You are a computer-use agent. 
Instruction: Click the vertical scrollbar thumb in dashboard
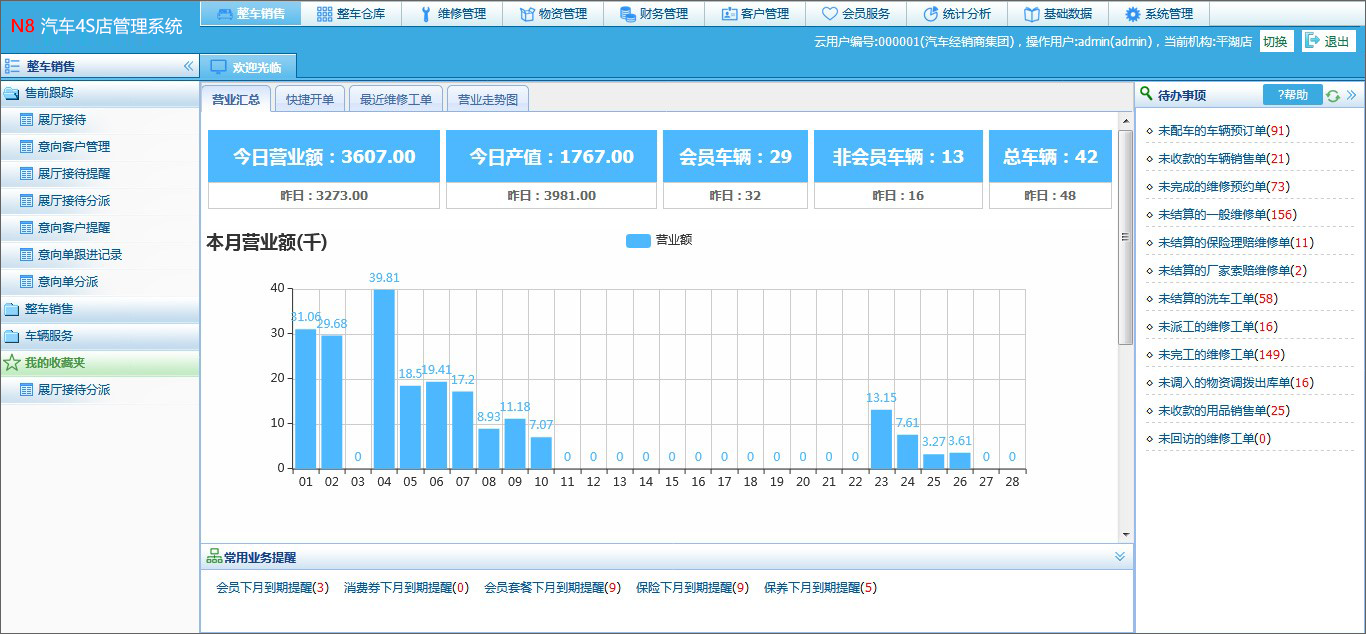1126,236
